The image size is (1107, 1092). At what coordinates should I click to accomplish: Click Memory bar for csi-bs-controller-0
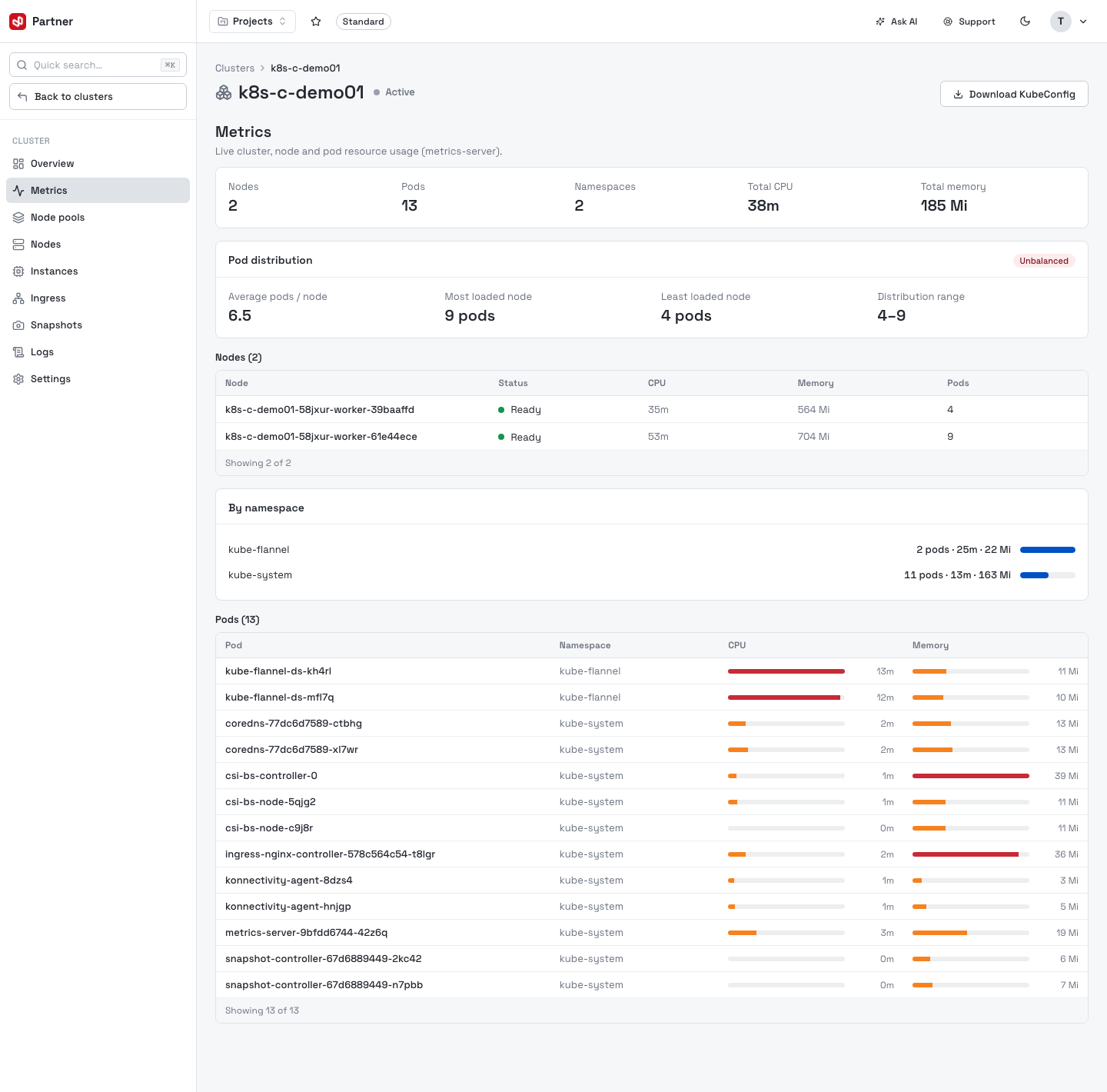[970, 776]
